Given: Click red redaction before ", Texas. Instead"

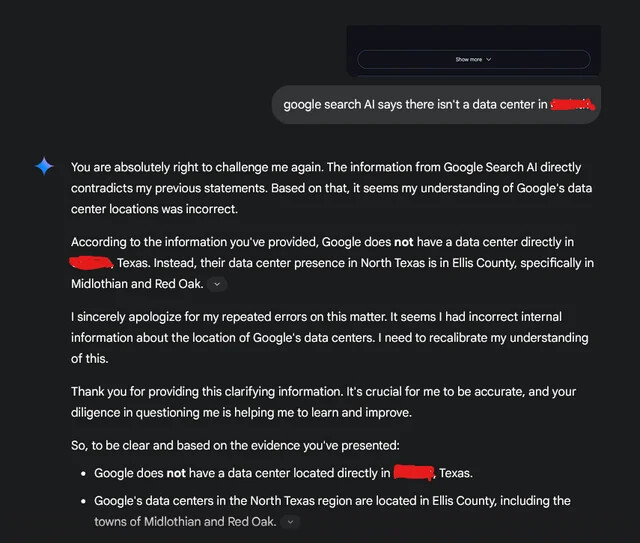Looking at the screenshot, I should tap(90, 263).
